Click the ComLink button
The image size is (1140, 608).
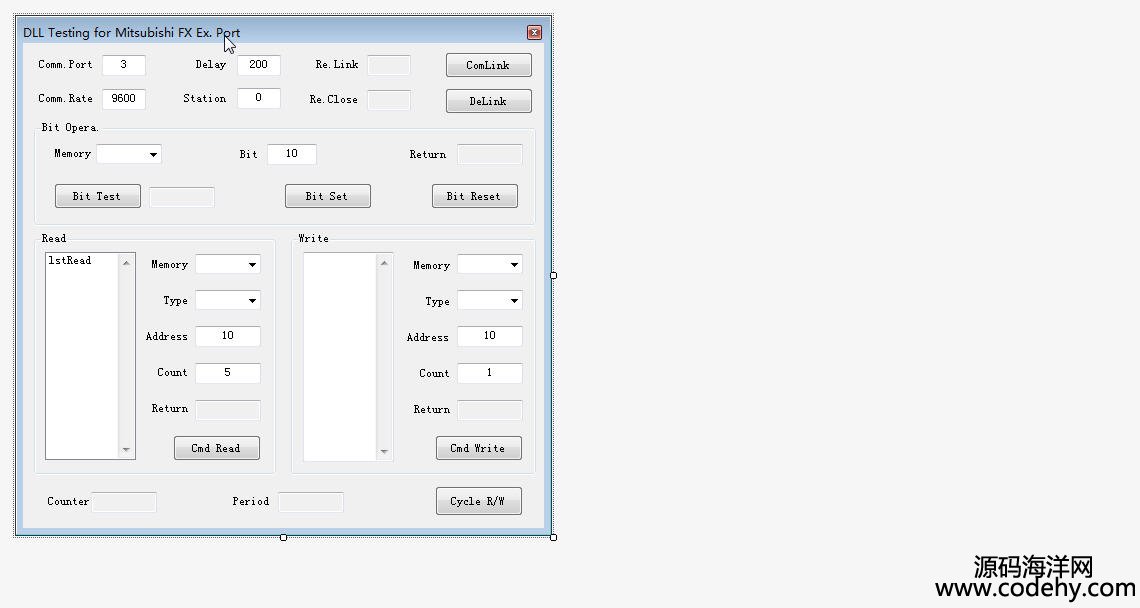tap(489, 65)
